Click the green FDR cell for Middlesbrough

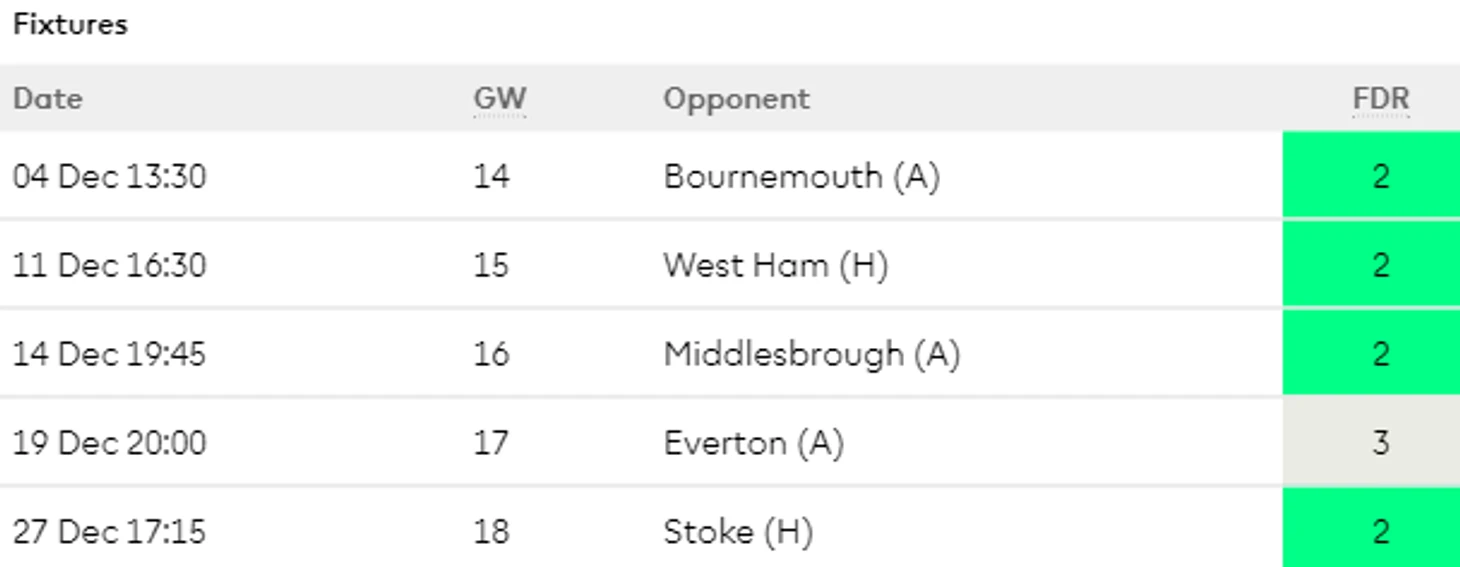pos(1371,352)
